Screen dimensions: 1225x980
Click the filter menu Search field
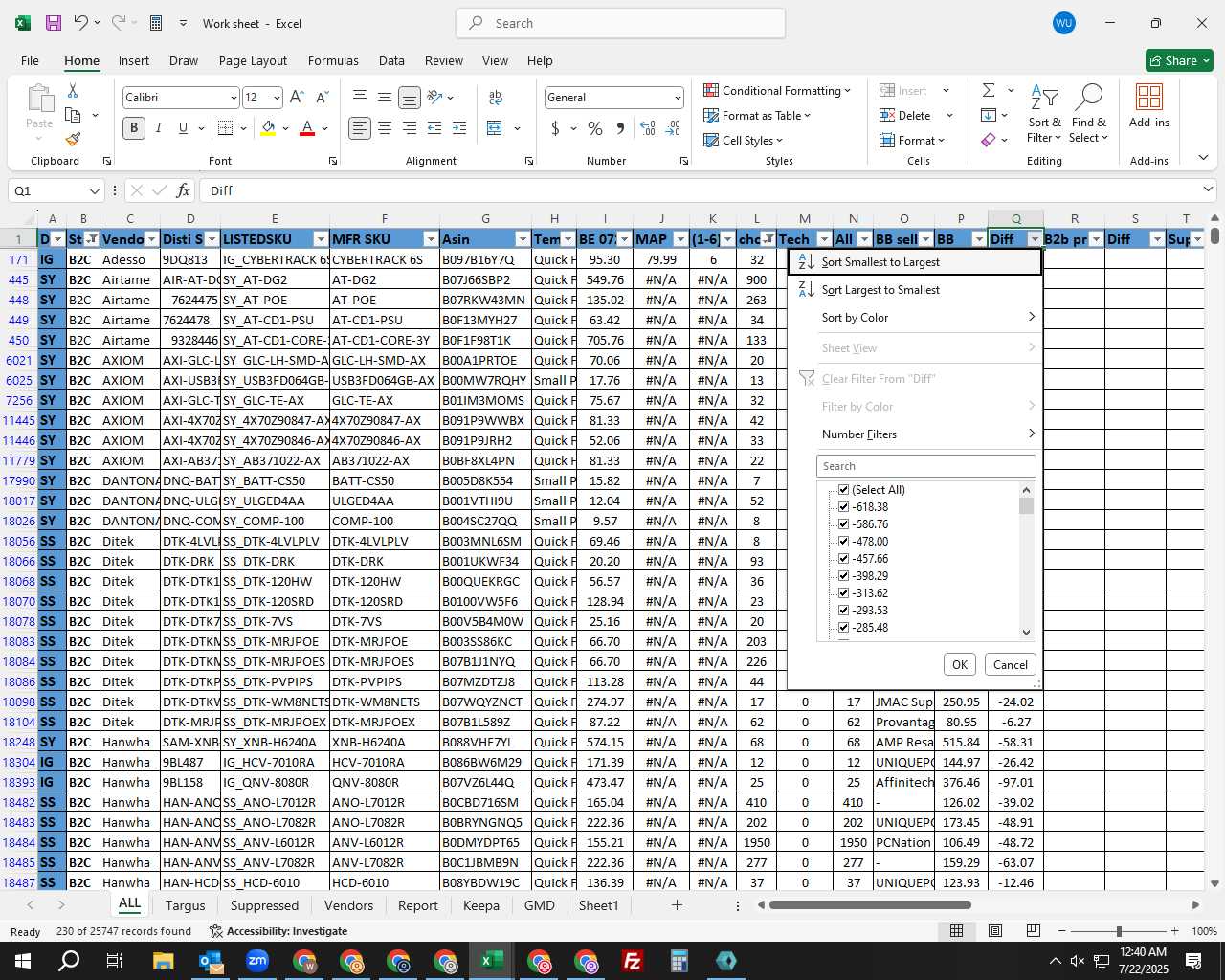[925, 466]
